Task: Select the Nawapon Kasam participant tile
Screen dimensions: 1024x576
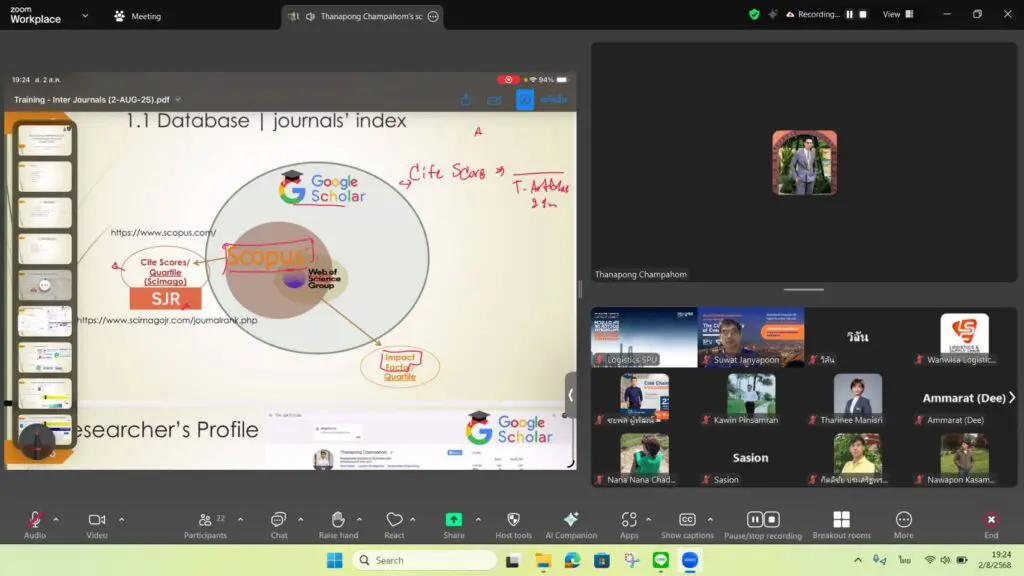Action: pyautogui.click(x=964, y=457)
